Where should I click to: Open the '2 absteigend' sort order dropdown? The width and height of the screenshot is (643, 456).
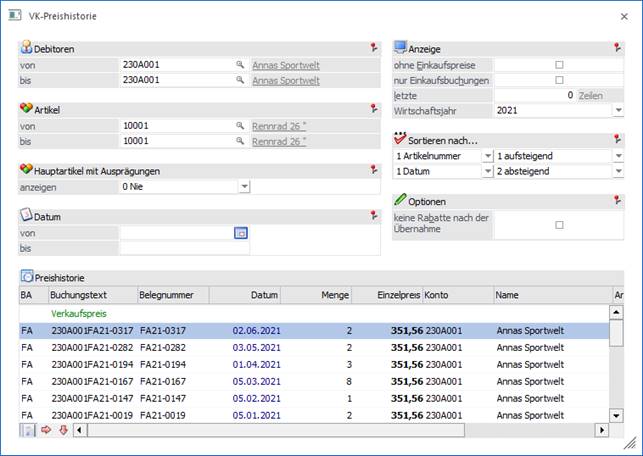click(x=618, y=172)
